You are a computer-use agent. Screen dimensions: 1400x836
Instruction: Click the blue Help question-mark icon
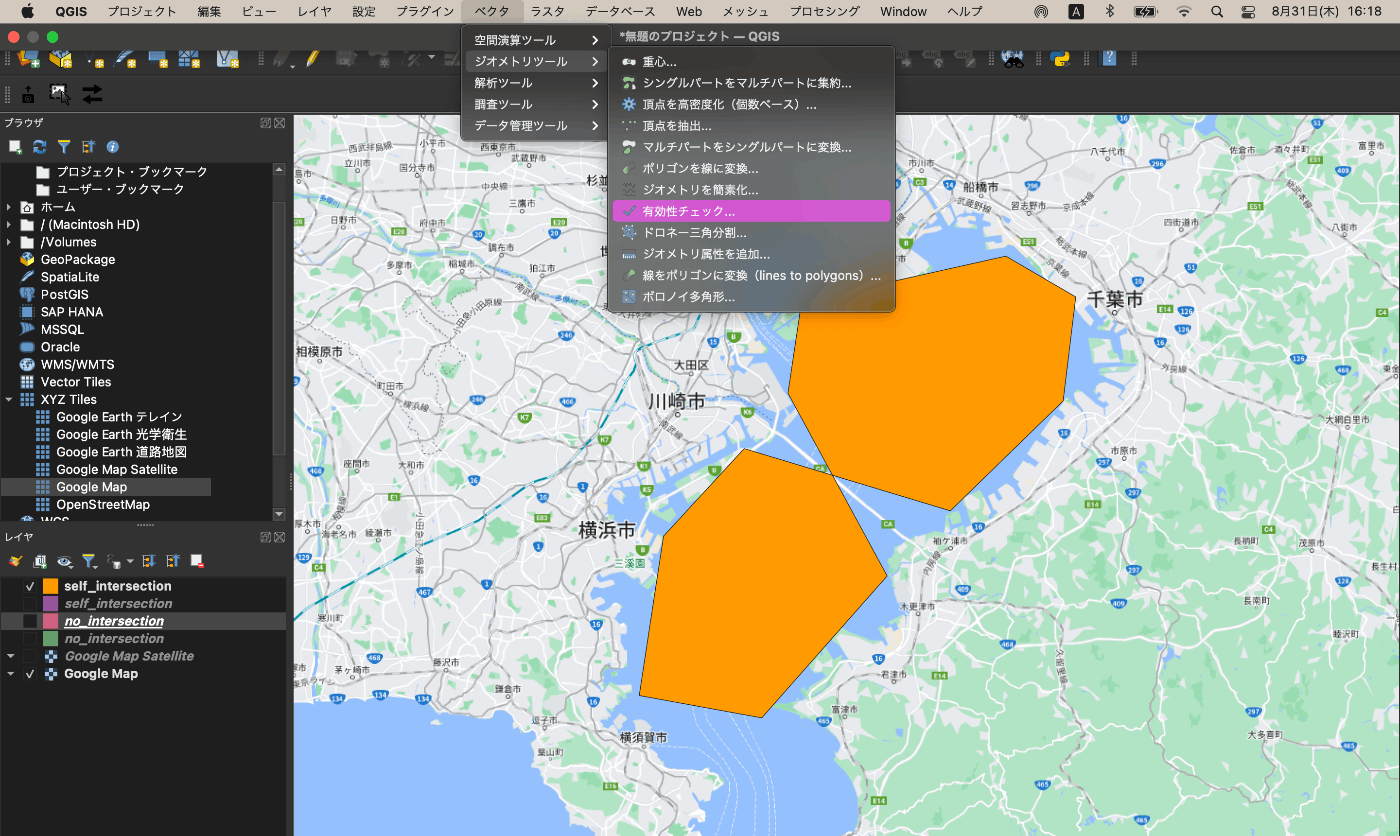(1109, 57)
